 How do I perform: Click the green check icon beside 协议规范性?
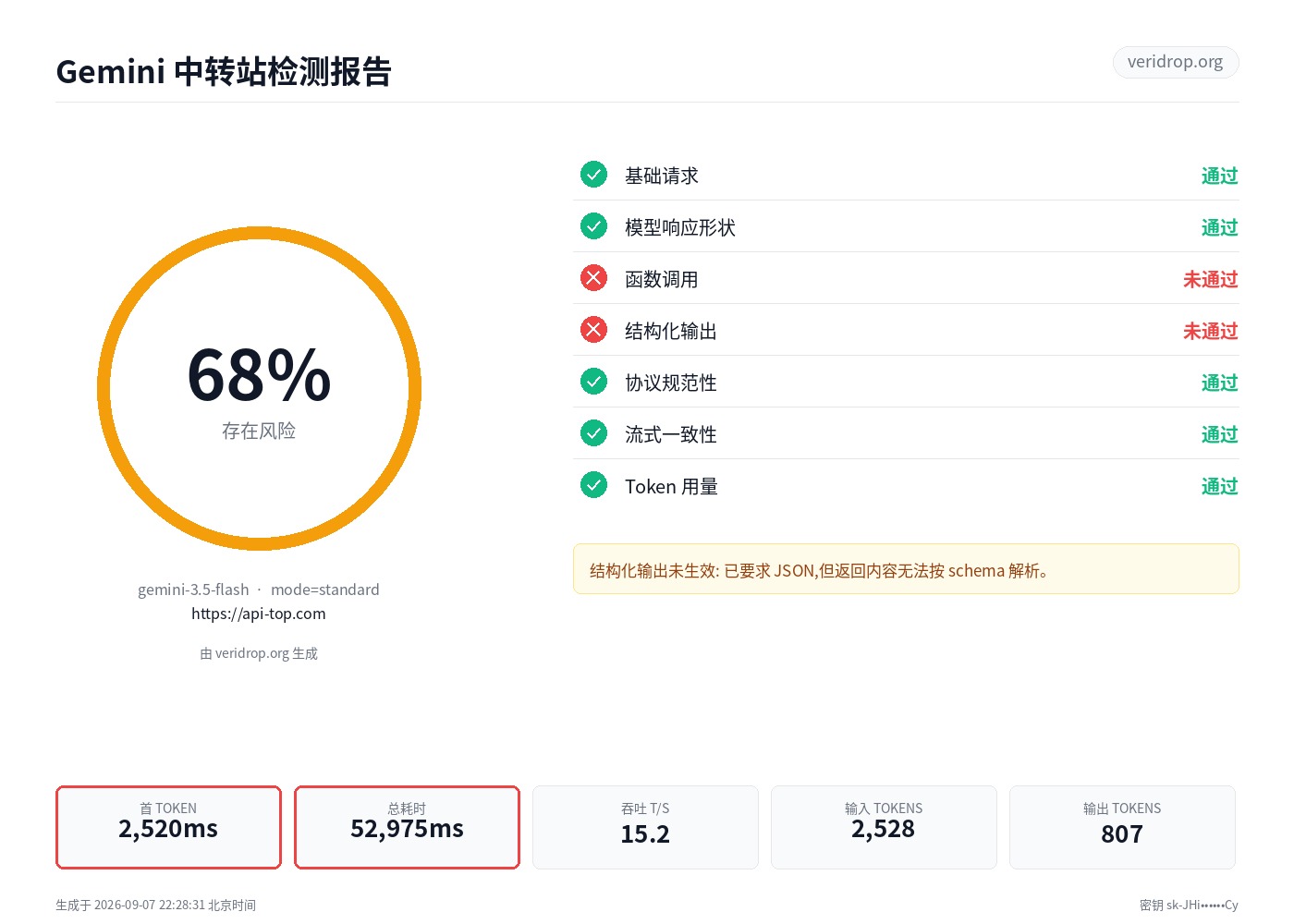pos(593,381)
